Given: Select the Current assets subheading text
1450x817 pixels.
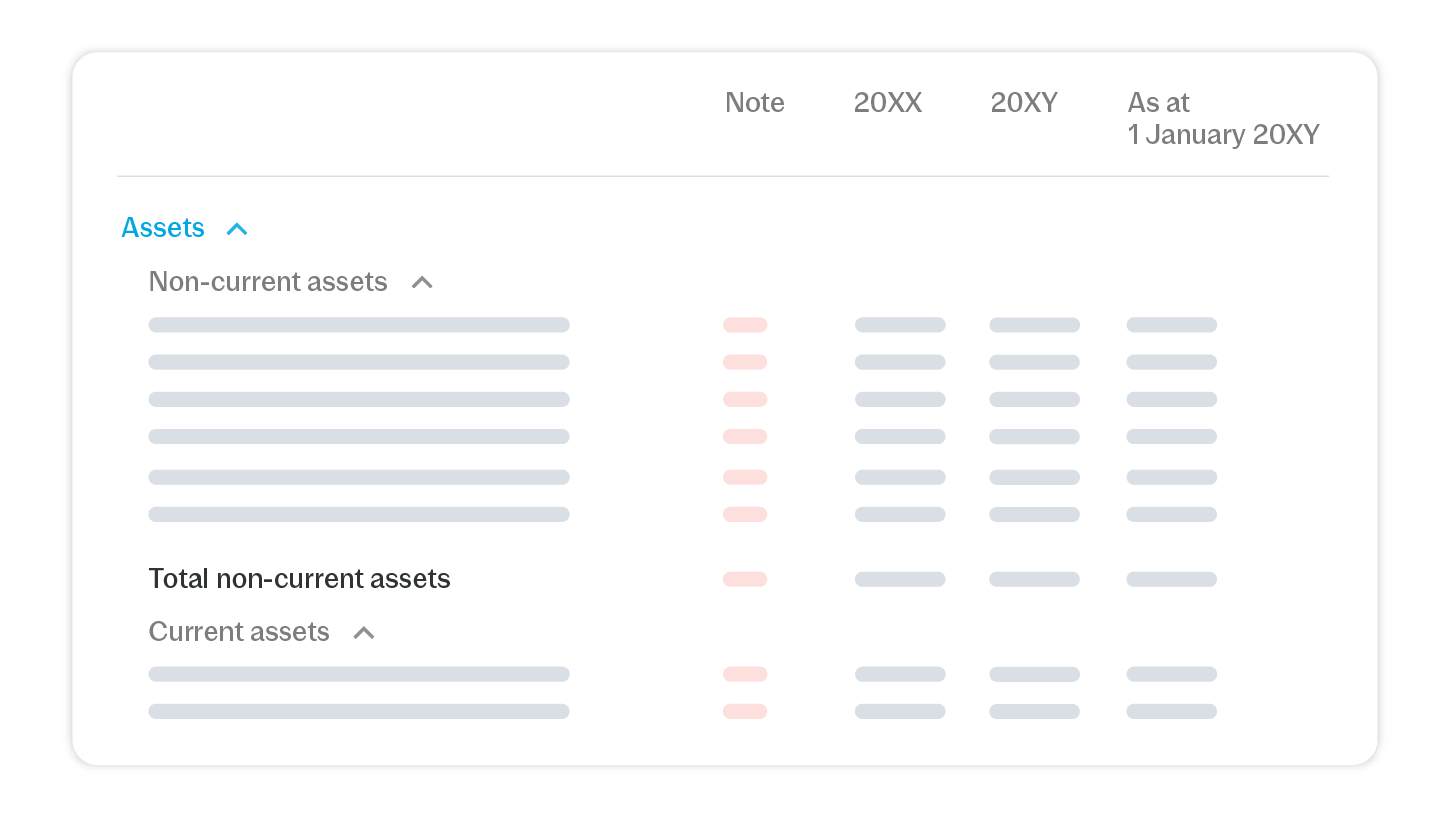Looking at the screenshot, I should (x=239, y=632).
